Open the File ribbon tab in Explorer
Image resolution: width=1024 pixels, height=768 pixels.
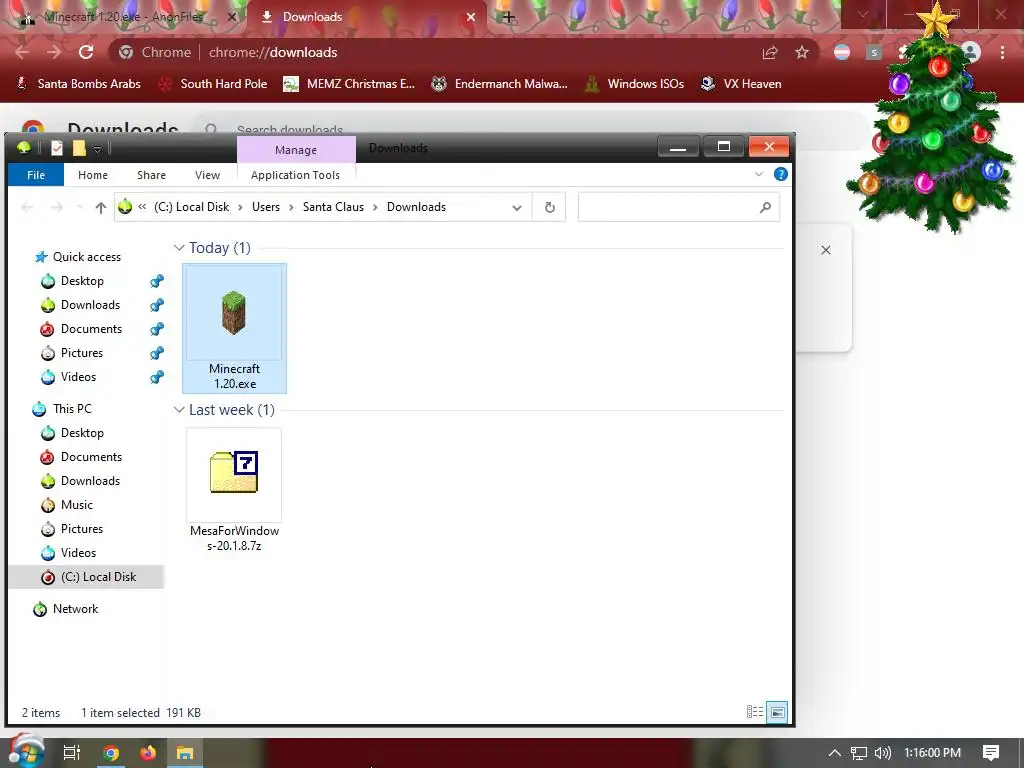(x=36, y=175)
